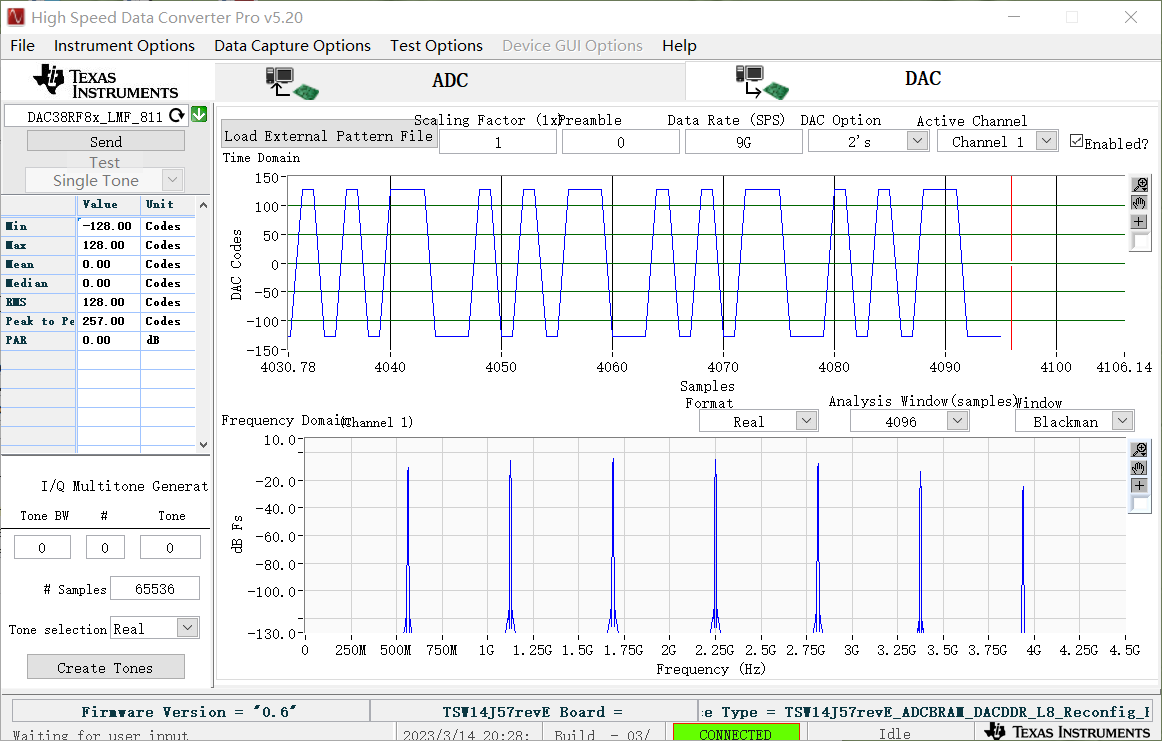Screen dimensions: 1162x741
Task: Click Texas Instruments logo in status bar
Action: [1067, 732]
